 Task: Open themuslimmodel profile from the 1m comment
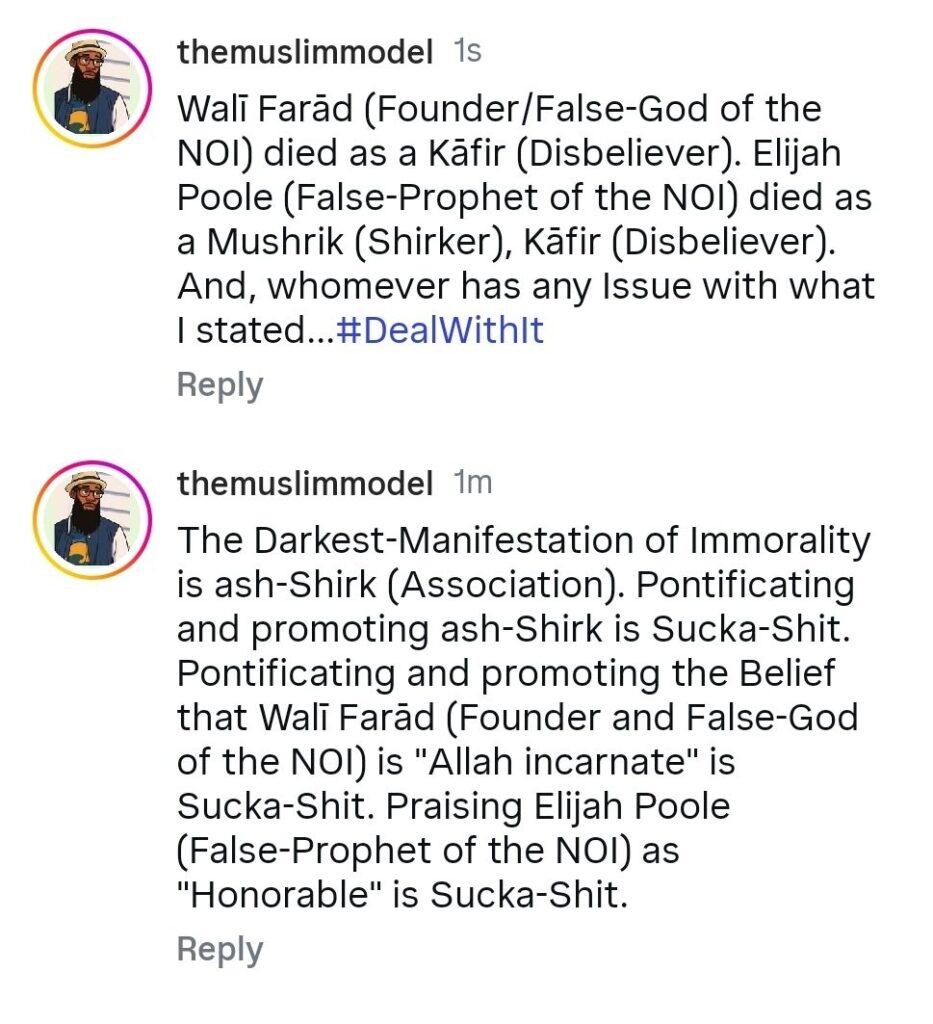coord(305,484)
